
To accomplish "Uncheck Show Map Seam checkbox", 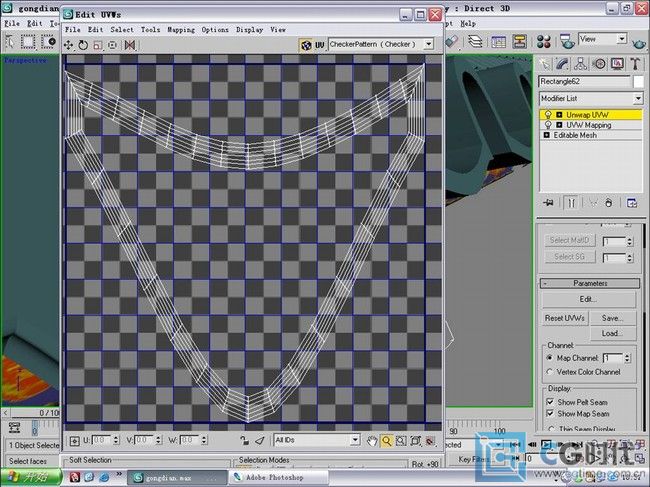I will click(550, 413).
